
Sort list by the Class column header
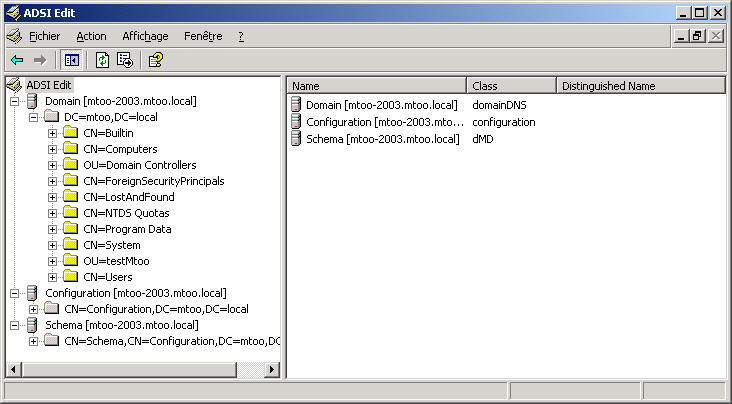point(510,86)
